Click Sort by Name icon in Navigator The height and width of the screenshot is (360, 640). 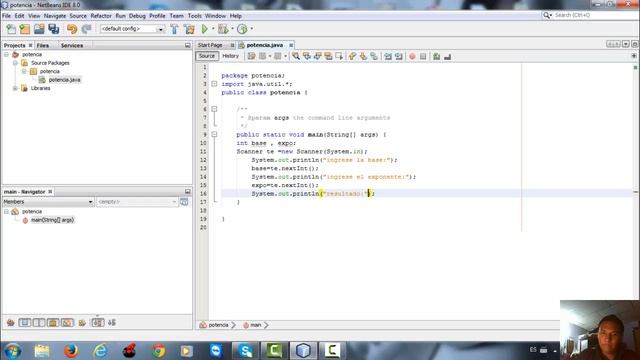pyautogui.click(x=98, y=323)
